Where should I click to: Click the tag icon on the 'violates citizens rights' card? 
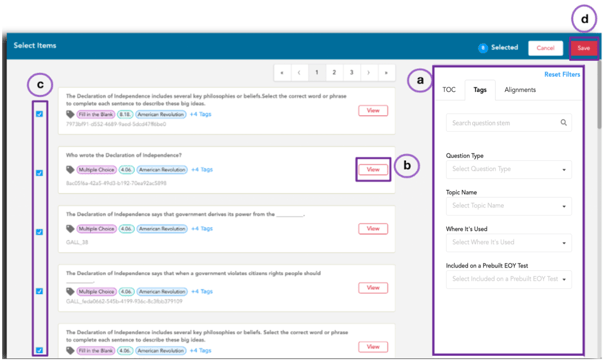coord(70,292)
